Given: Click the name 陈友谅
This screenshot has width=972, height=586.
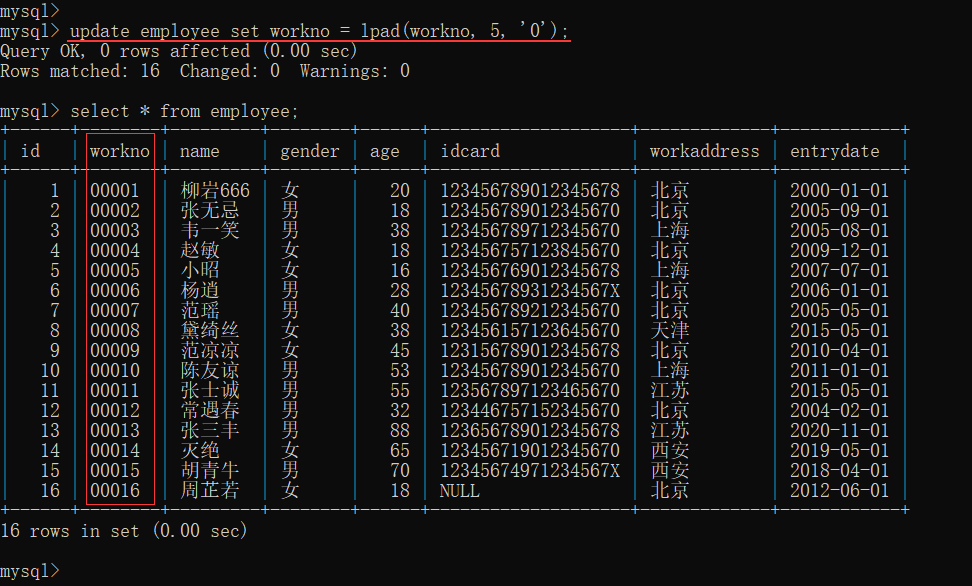Looking at the screenshot, I should pos(210,370).
